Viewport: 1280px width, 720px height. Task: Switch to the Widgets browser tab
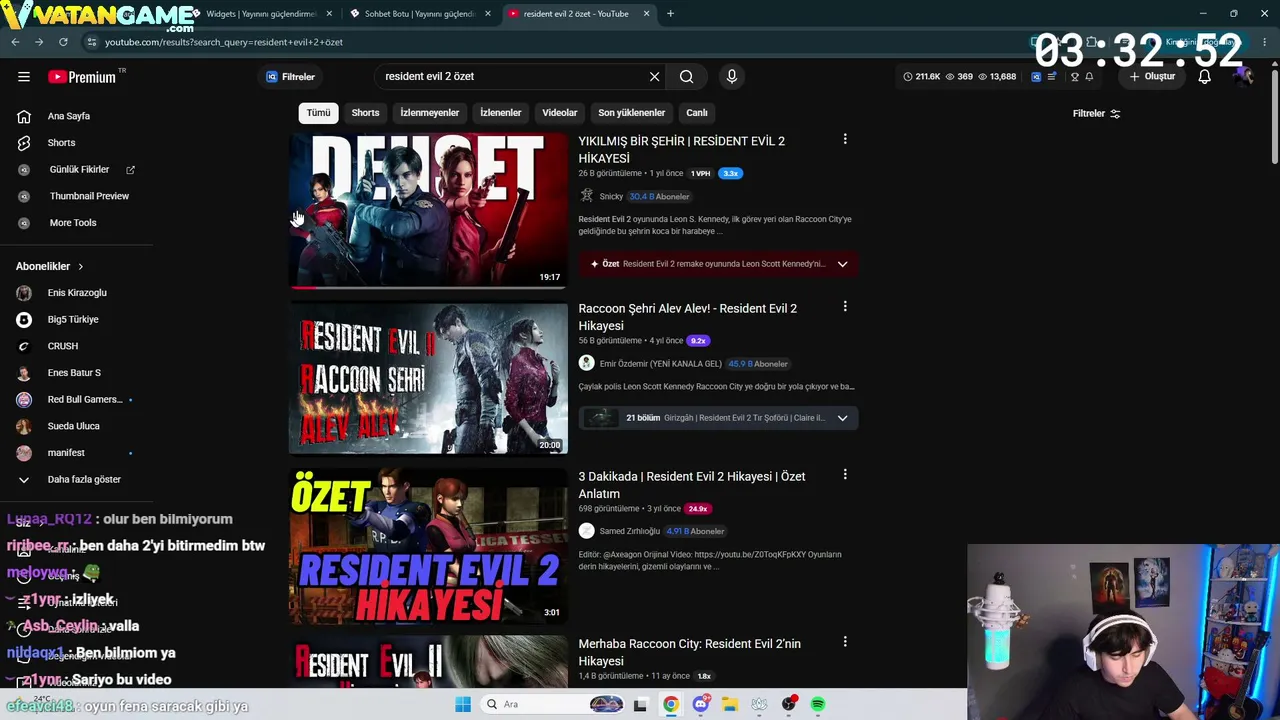pos(260,14)
